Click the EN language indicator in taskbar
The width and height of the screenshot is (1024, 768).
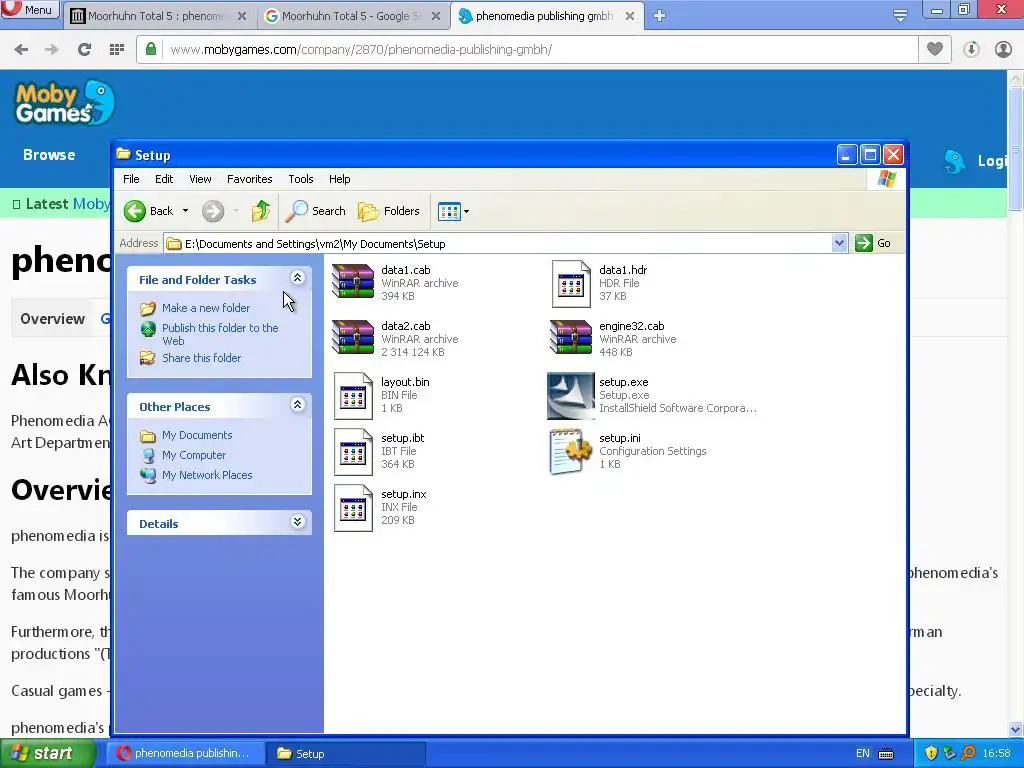coord(863,754)
